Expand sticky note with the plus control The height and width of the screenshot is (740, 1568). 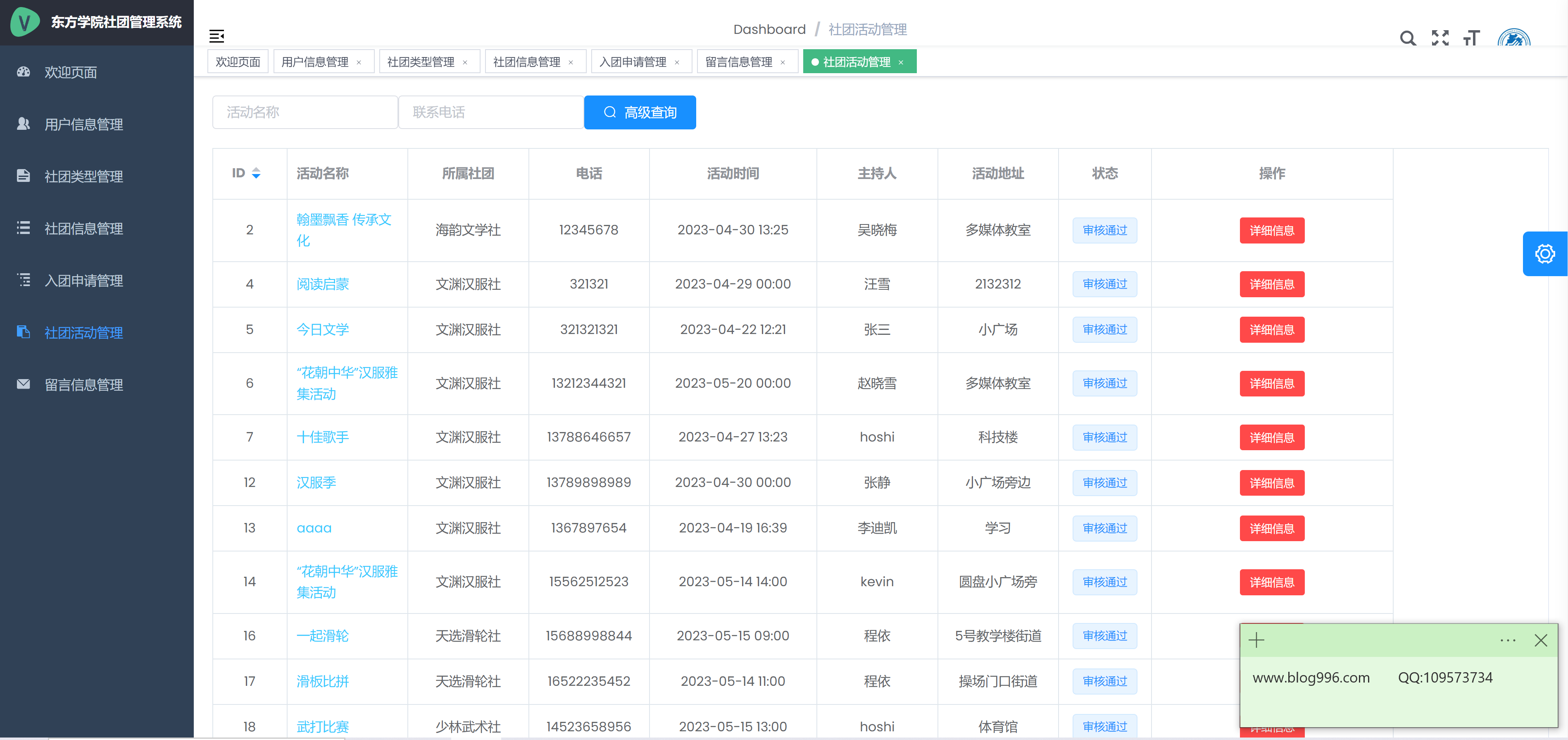(x=1256, y=640)
